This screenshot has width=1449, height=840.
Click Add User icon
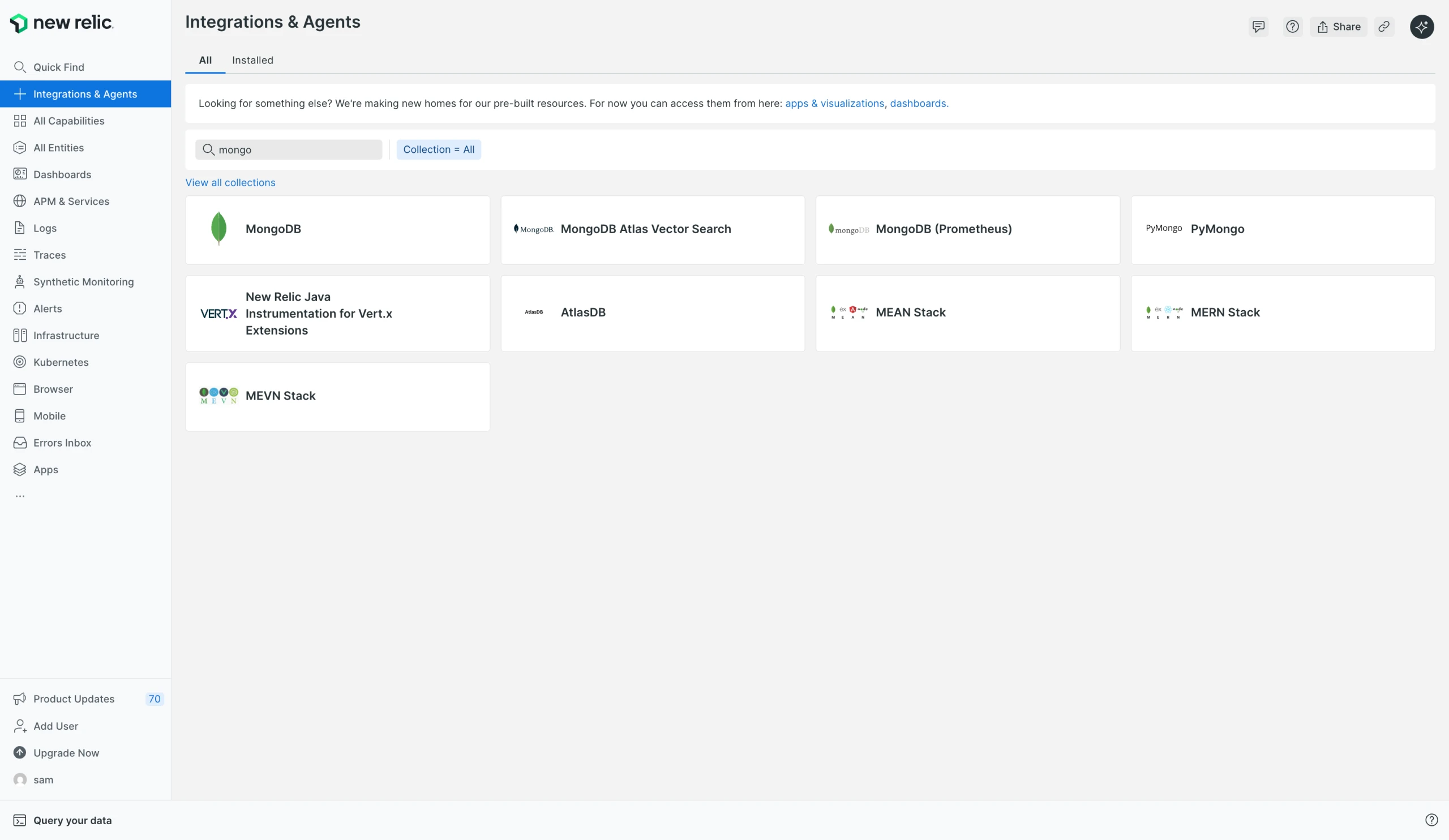(x=20, y=726)
